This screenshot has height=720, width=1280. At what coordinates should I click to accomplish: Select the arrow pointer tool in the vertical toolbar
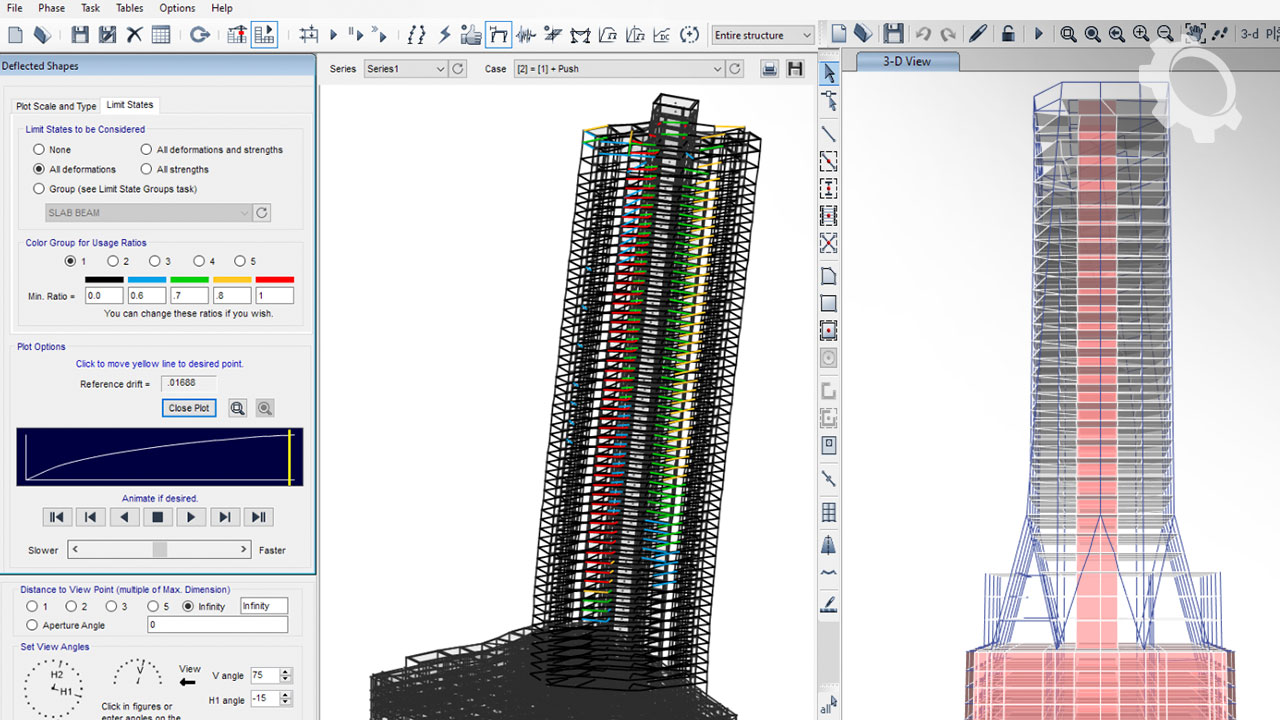829,74
